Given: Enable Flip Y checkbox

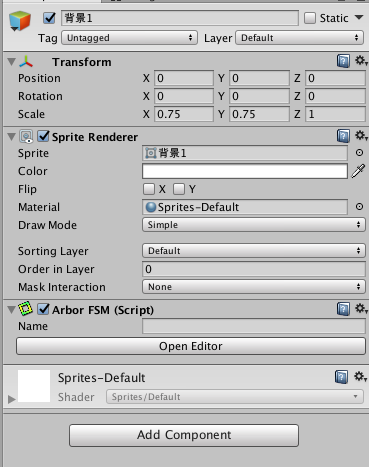Looking at the screenshot, I should pyautogui.click(x=179, y=189).
